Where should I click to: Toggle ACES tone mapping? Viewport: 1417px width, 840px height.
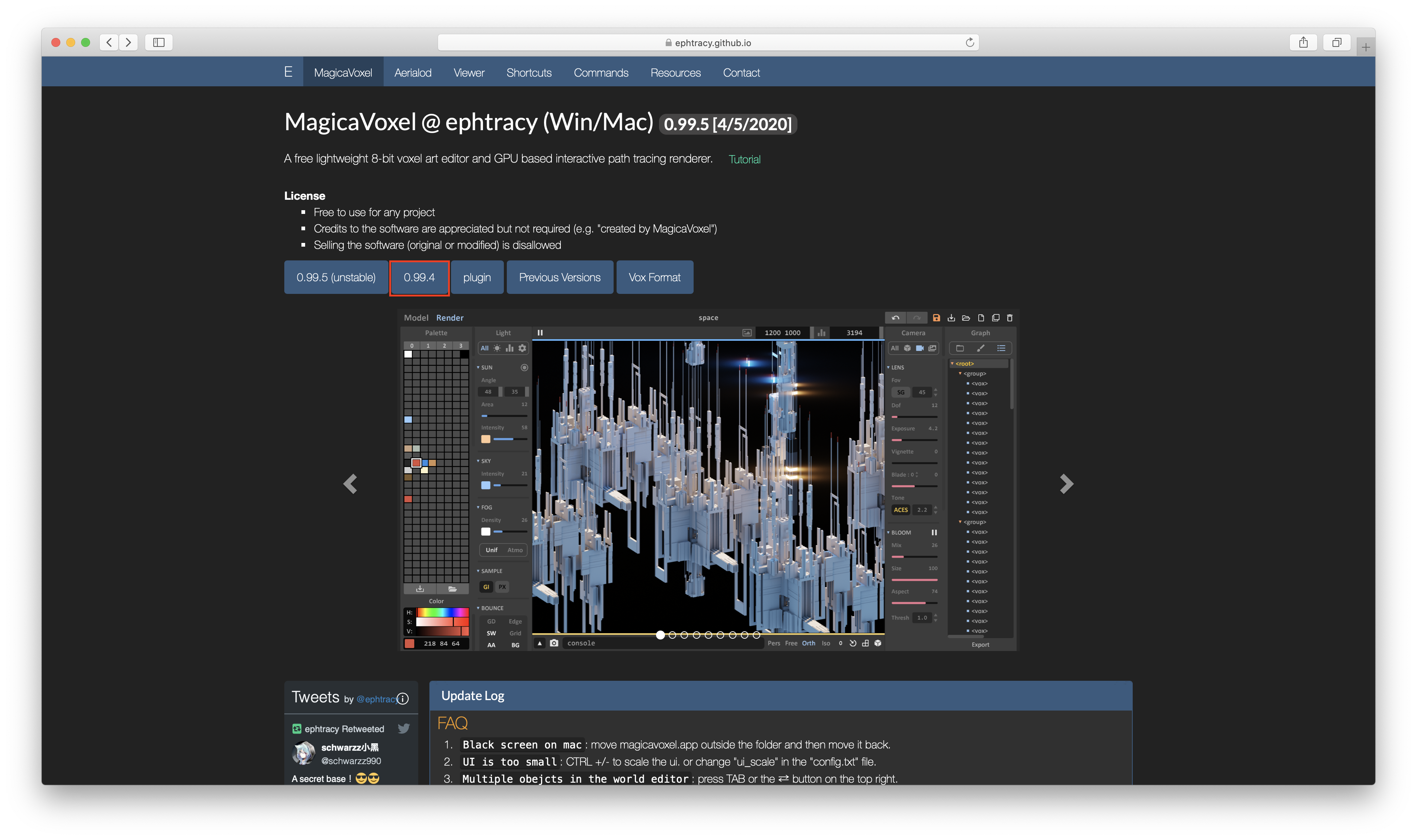[900, 509]
